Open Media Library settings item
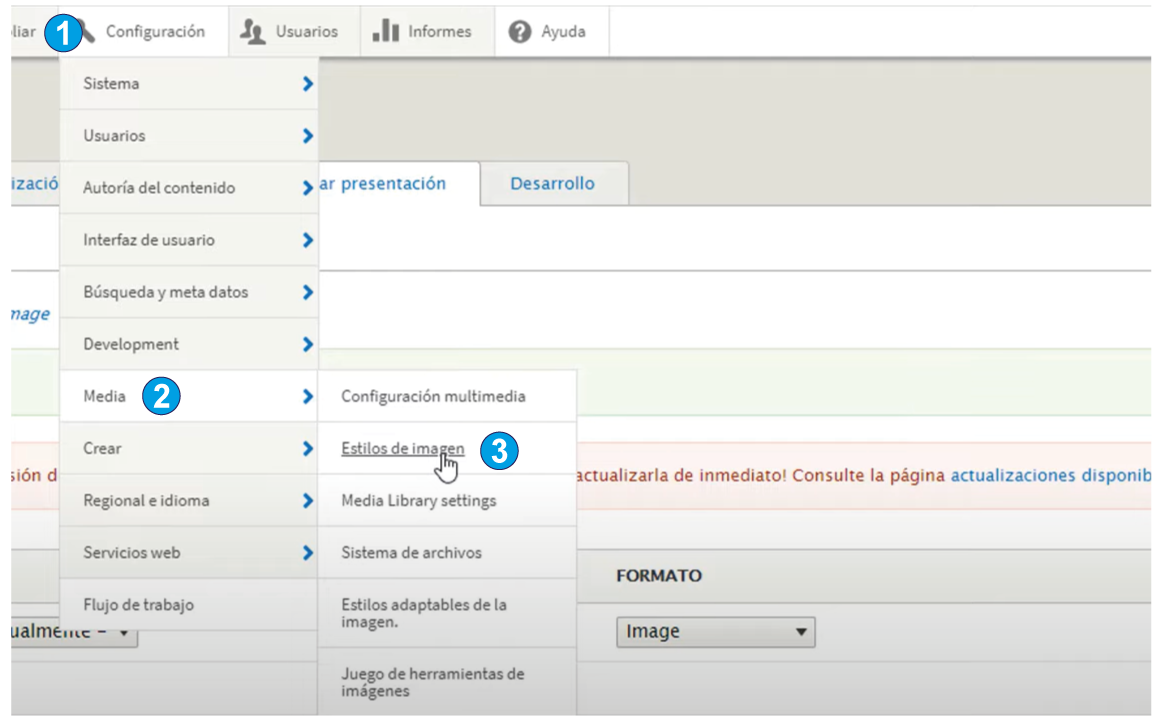This screenshot has width=1162, height=721. (x=447, y=501)
